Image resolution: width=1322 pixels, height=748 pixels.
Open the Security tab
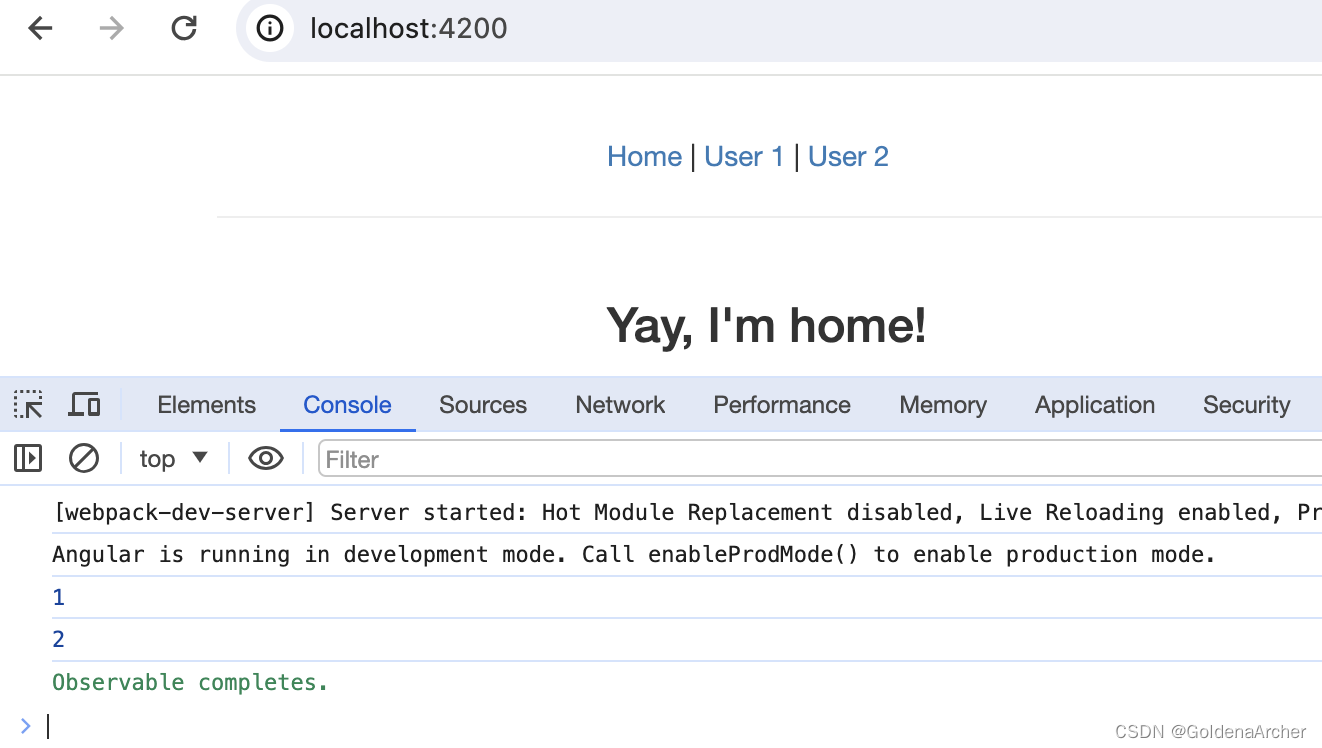click(1246, 405)
